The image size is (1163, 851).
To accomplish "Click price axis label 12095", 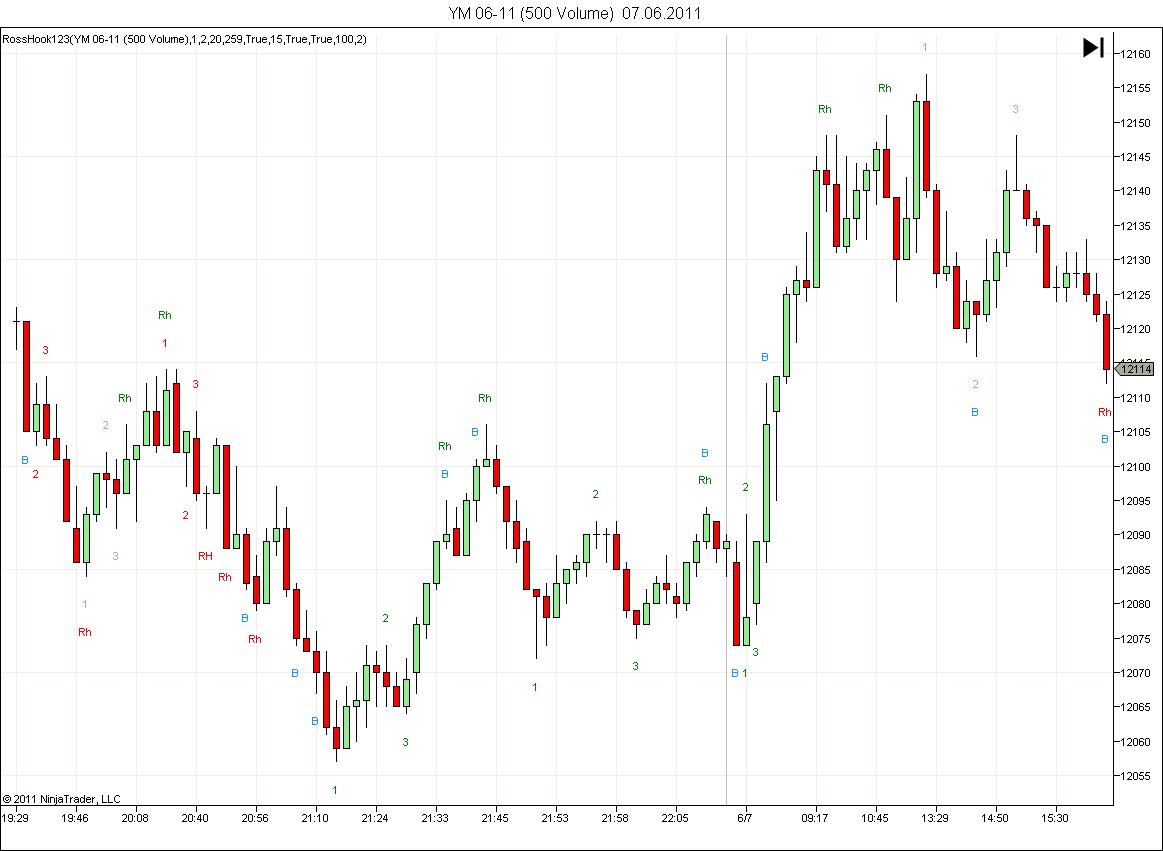I will pos(1136,501).
